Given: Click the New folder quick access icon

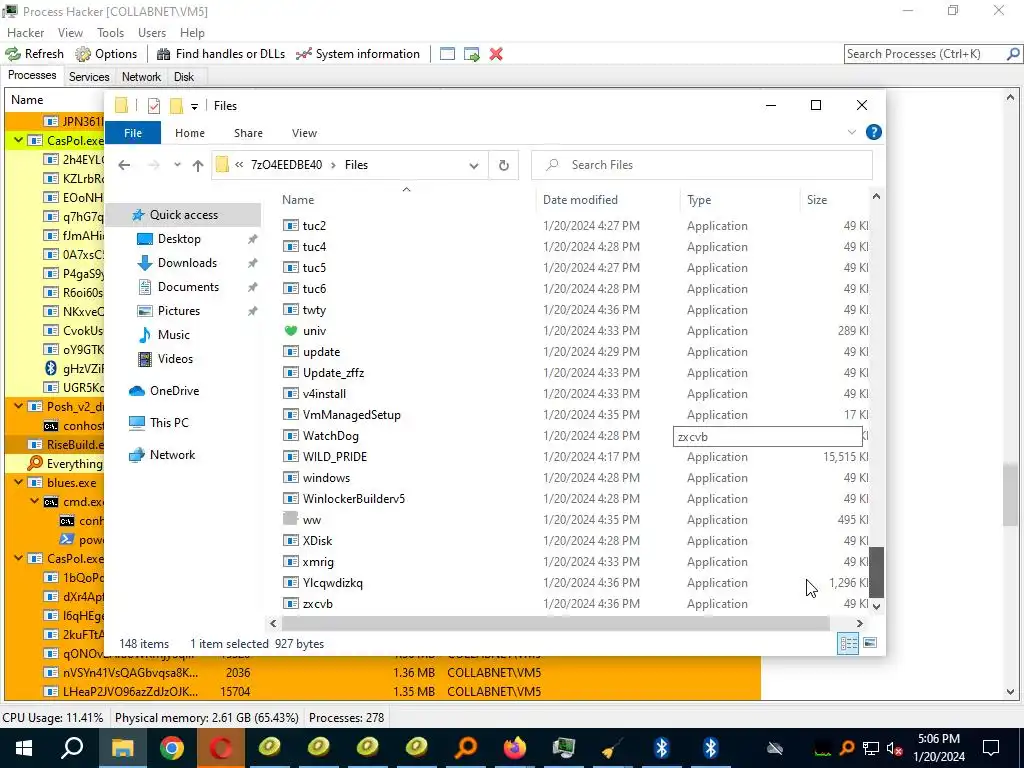Looking at the screenshot, I should pos(176,106).
